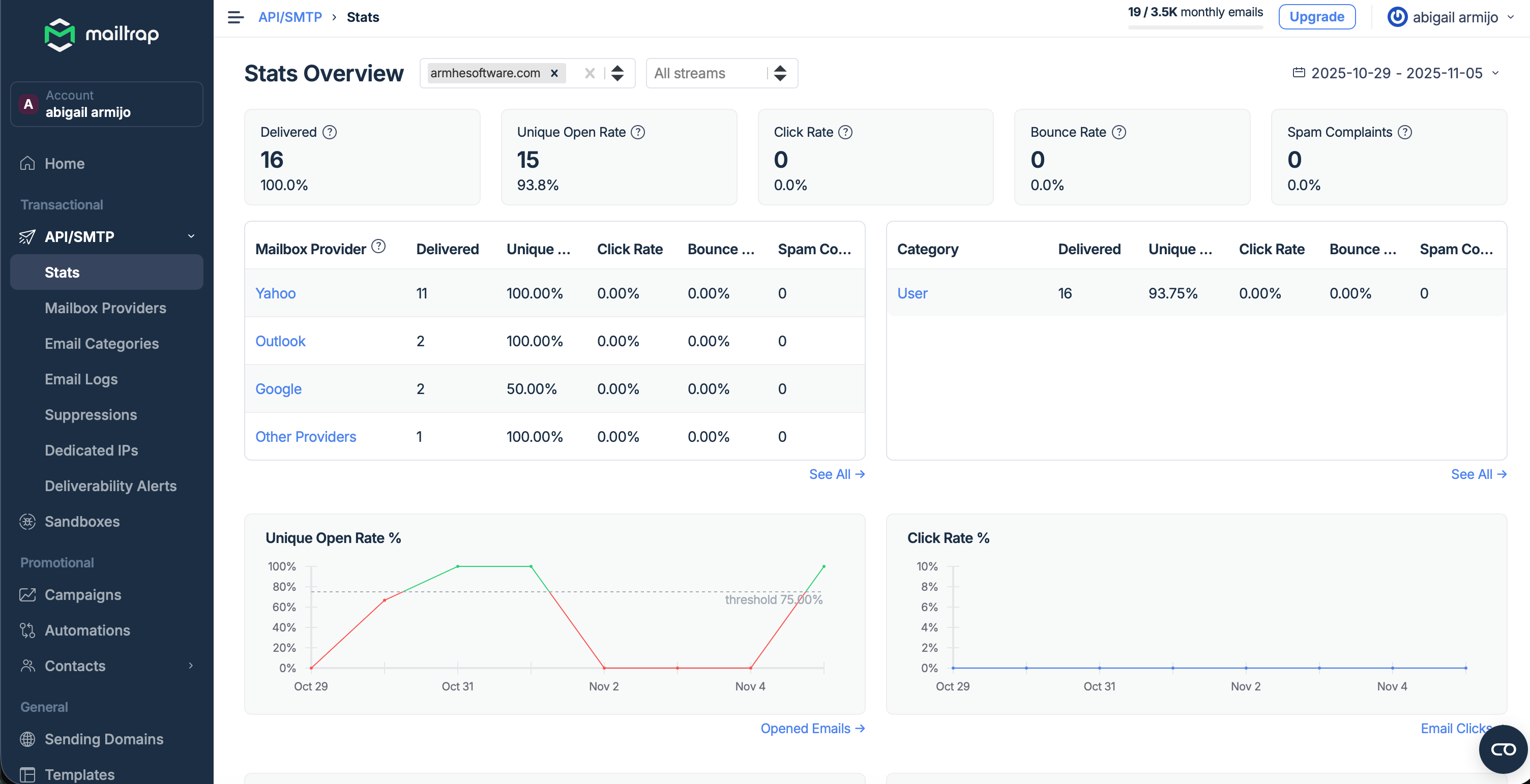Screen dimensions: 1530x784
Task: Click the Spam Complaints help icon
Action: 1405,132
